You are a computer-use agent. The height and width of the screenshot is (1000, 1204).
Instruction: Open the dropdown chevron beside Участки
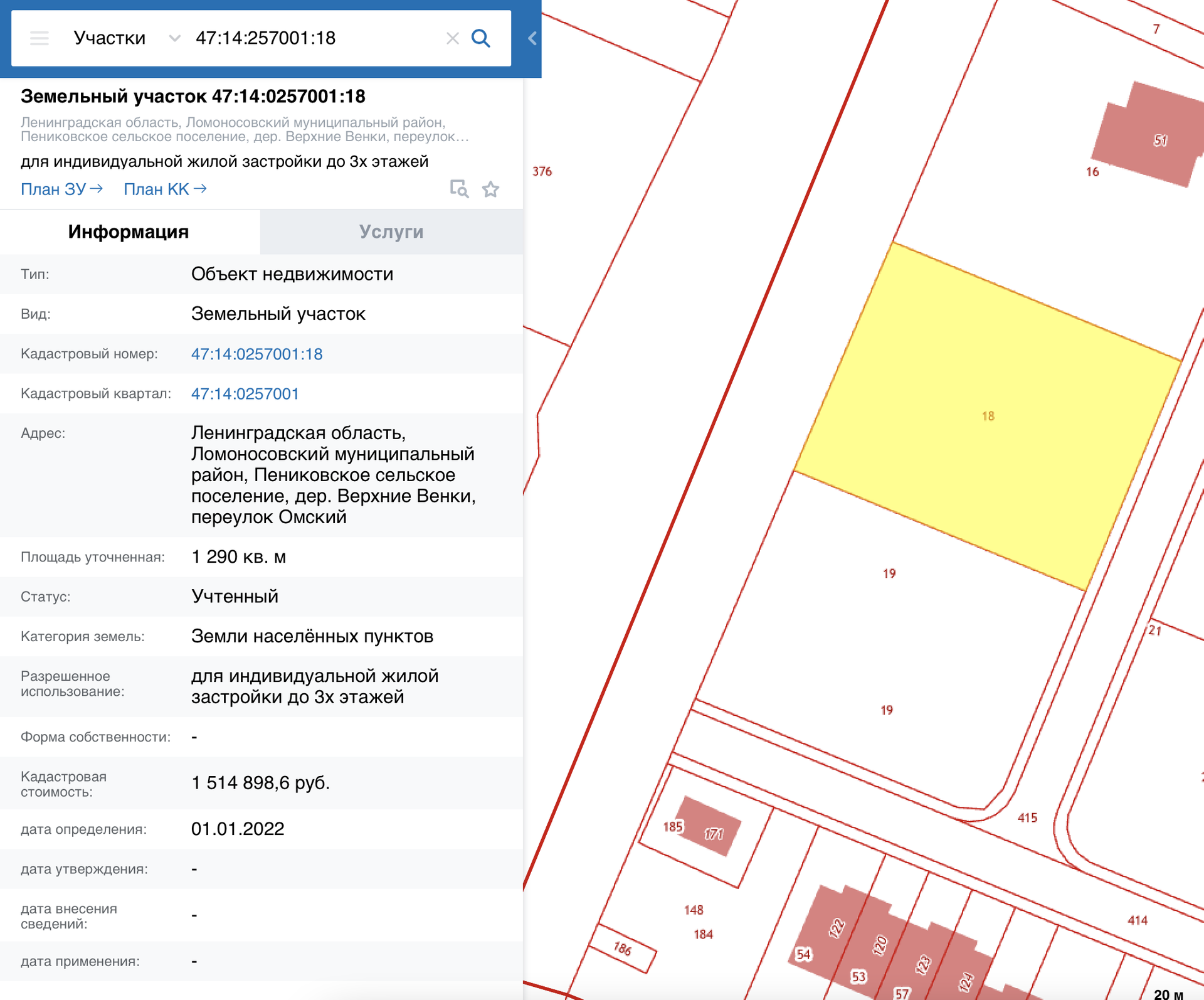(x=175, y=38)
